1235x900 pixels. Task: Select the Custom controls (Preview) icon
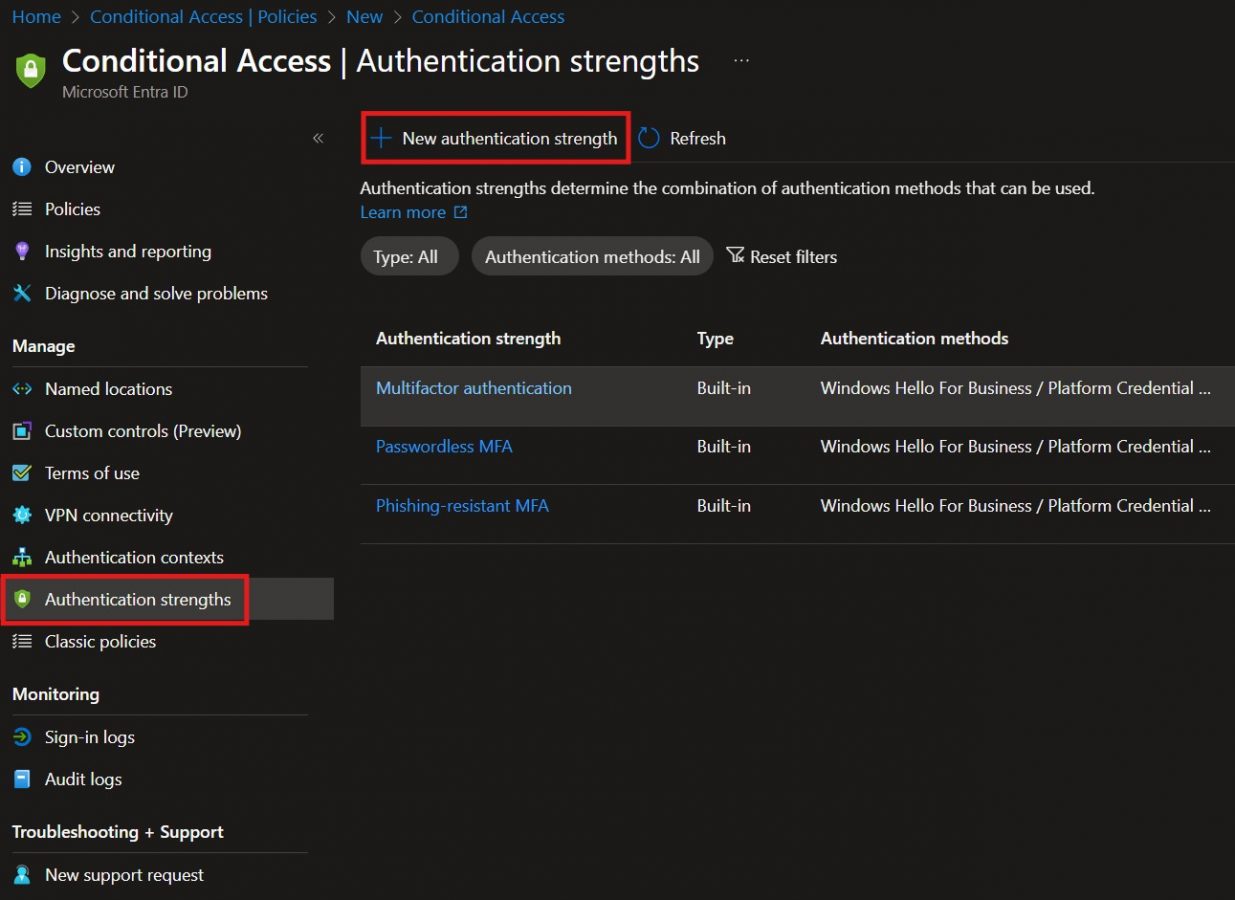point(22,431)
